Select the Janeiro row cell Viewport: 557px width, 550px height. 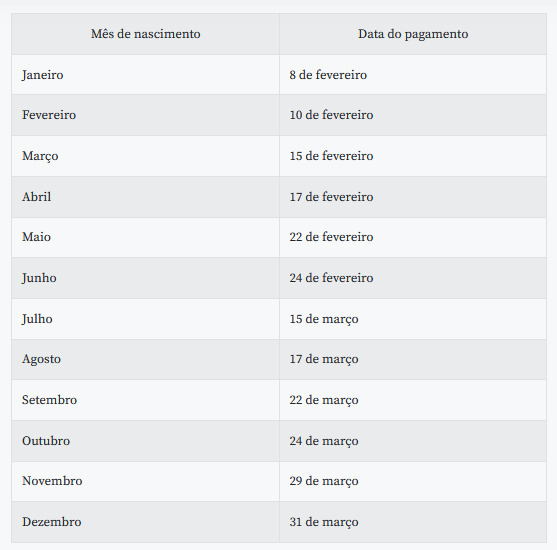[145, 75]
